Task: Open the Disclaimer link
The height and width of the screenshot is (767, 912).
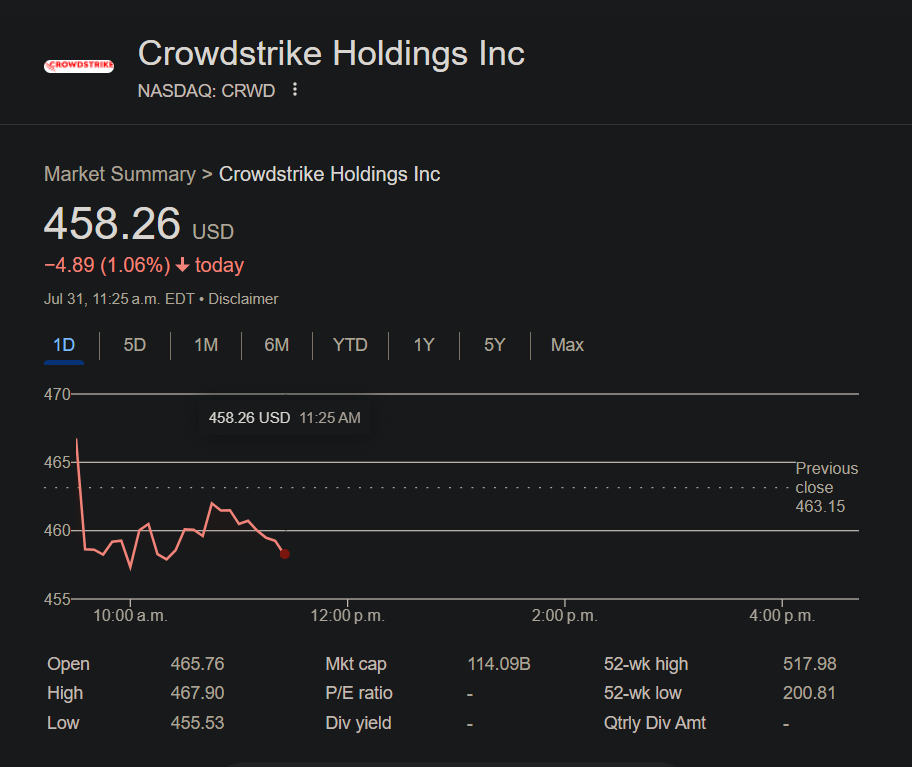Action: [x=243, y=299]
